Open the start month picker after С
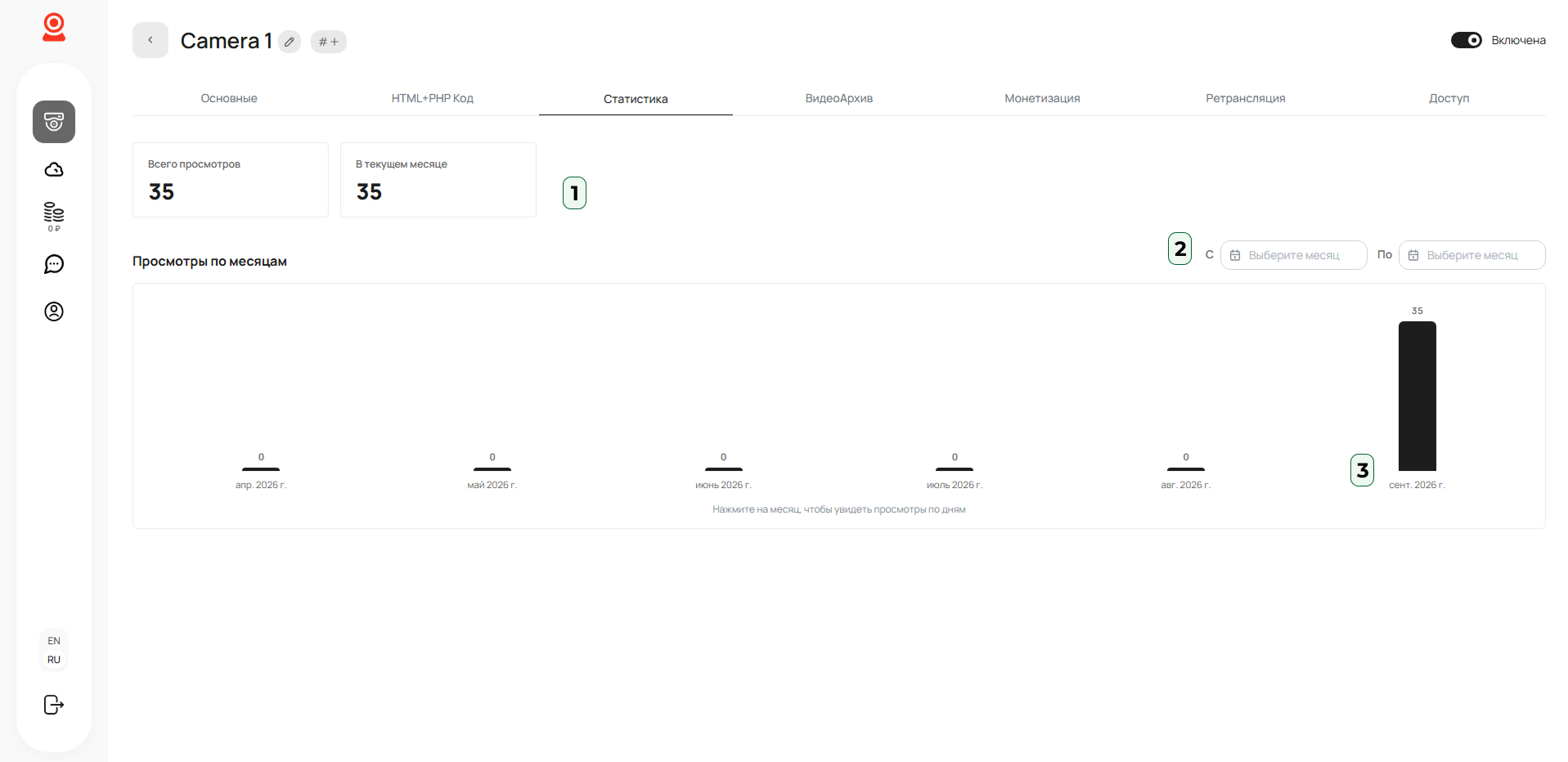The image size is (1568, 762). 1293,255
